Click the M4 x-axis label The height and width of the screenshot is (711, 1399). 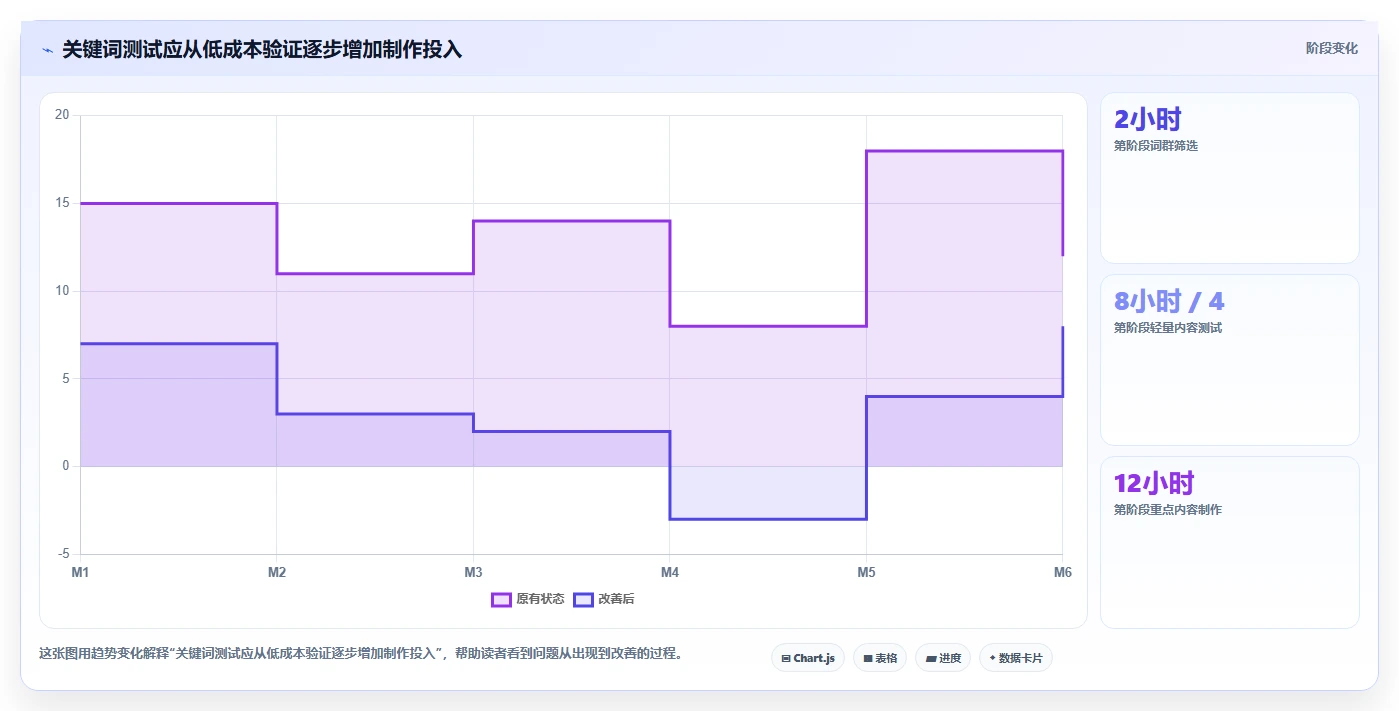670,573
